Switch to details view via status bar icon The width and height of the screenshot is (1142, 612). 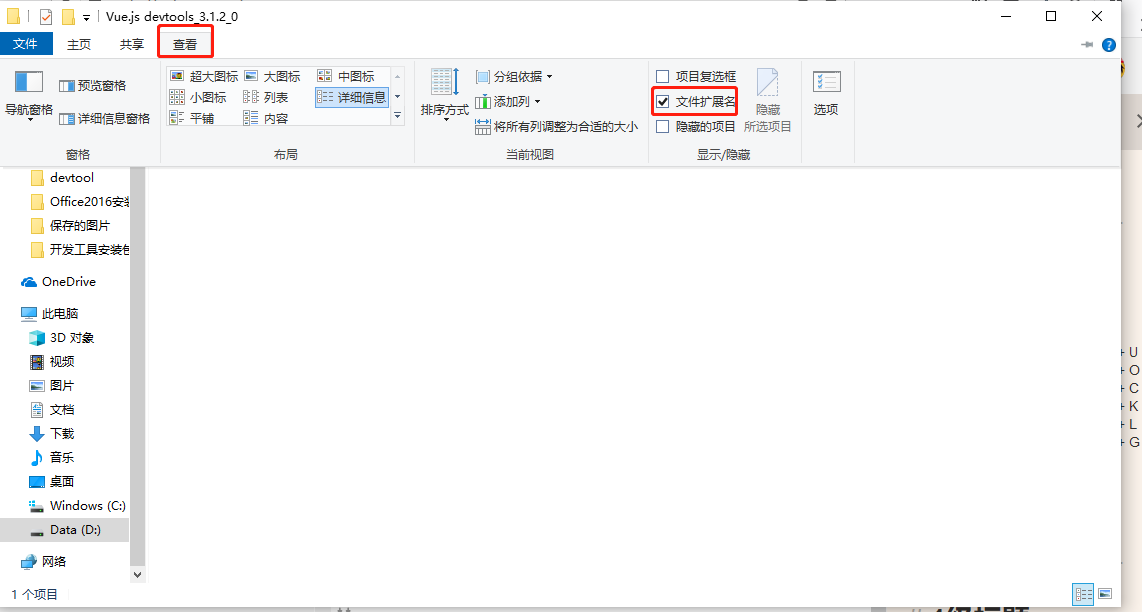(x=1084, y=595)
